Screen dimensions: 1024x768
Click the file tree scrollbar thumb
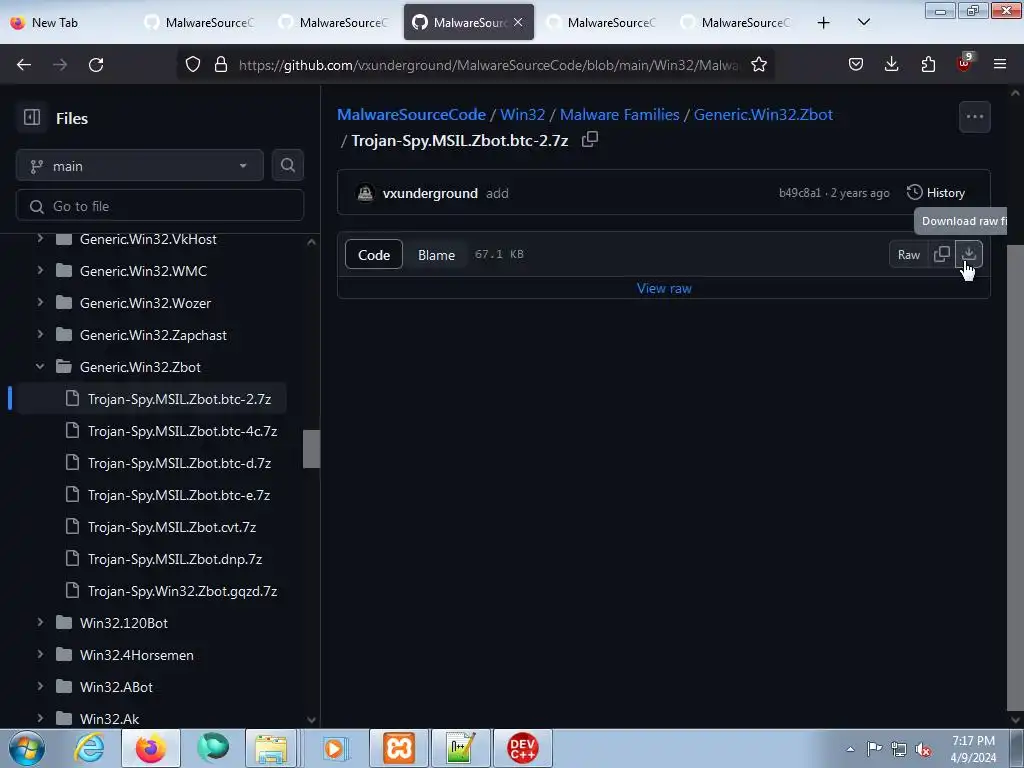pos(312,449)
